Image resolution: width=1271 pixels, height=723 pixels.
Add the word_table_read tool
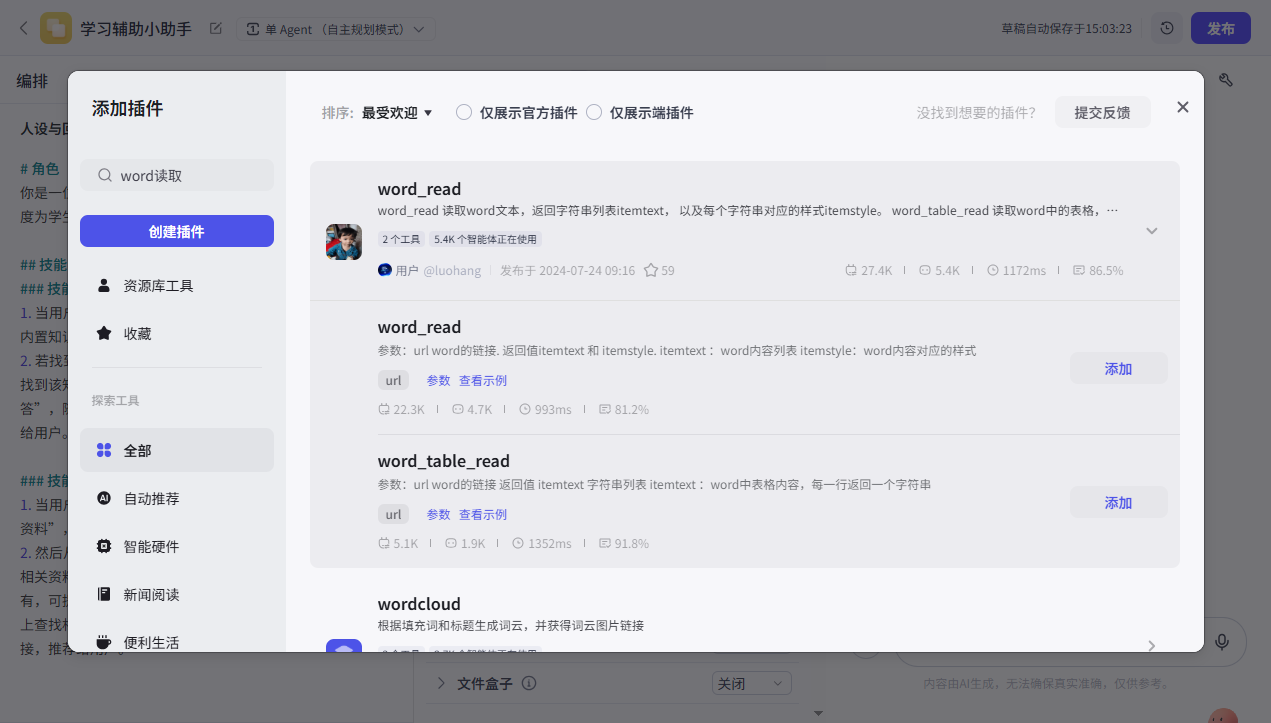(x=1118, y=502)
